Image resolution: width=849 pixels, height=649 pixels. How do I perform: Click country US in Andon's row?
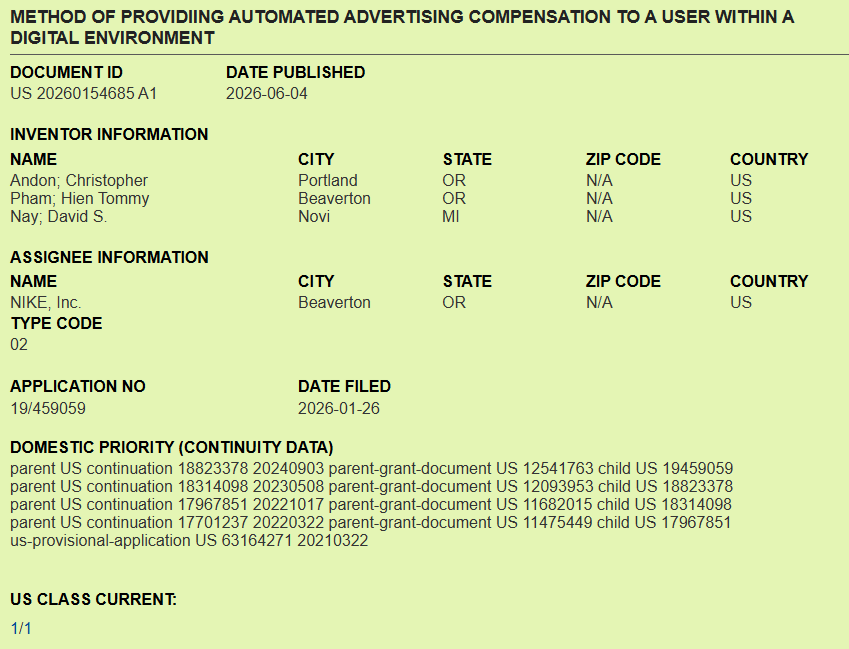pos(741,180)
